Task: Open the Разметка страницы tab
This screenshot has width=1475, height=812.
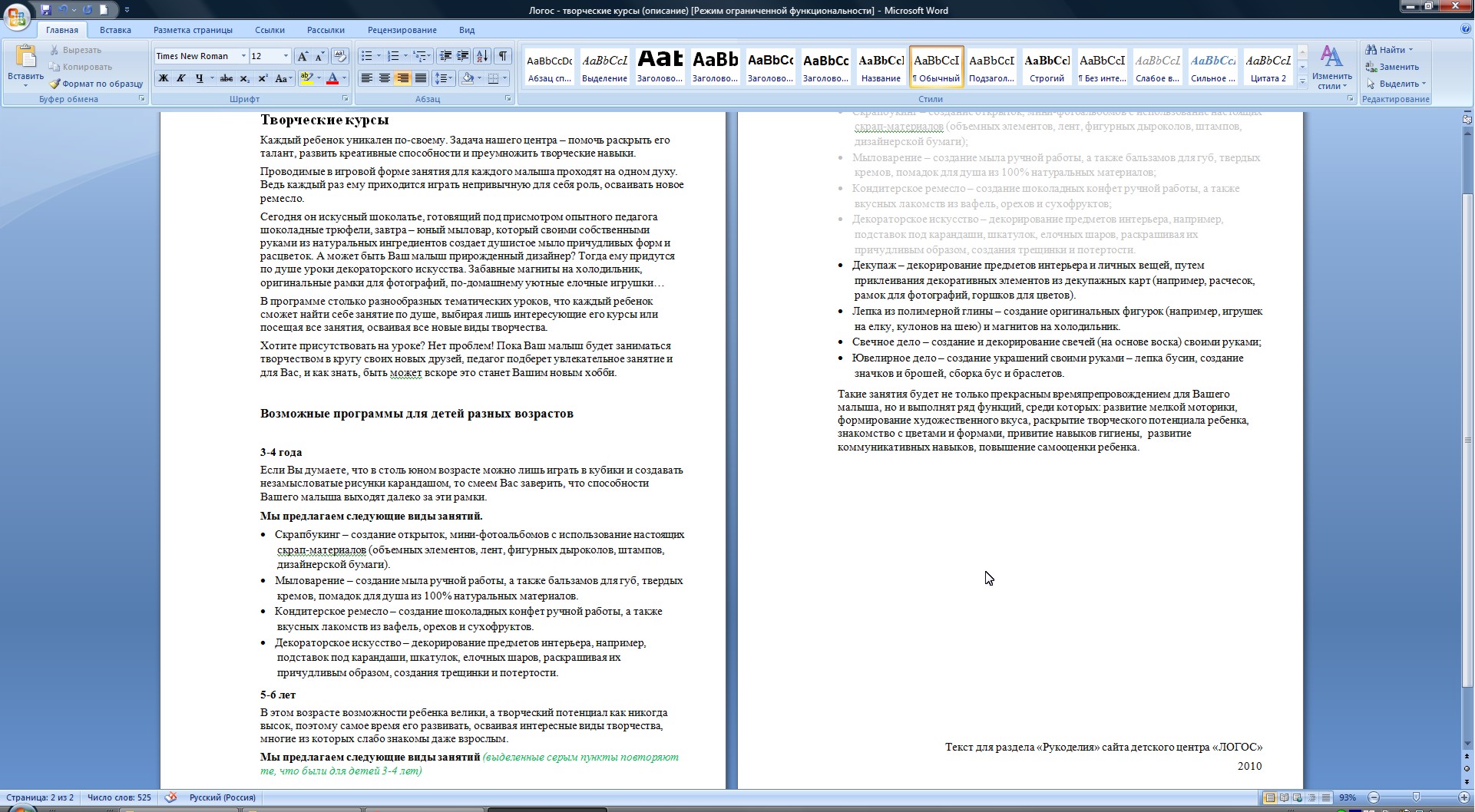Action: [193, 30]
